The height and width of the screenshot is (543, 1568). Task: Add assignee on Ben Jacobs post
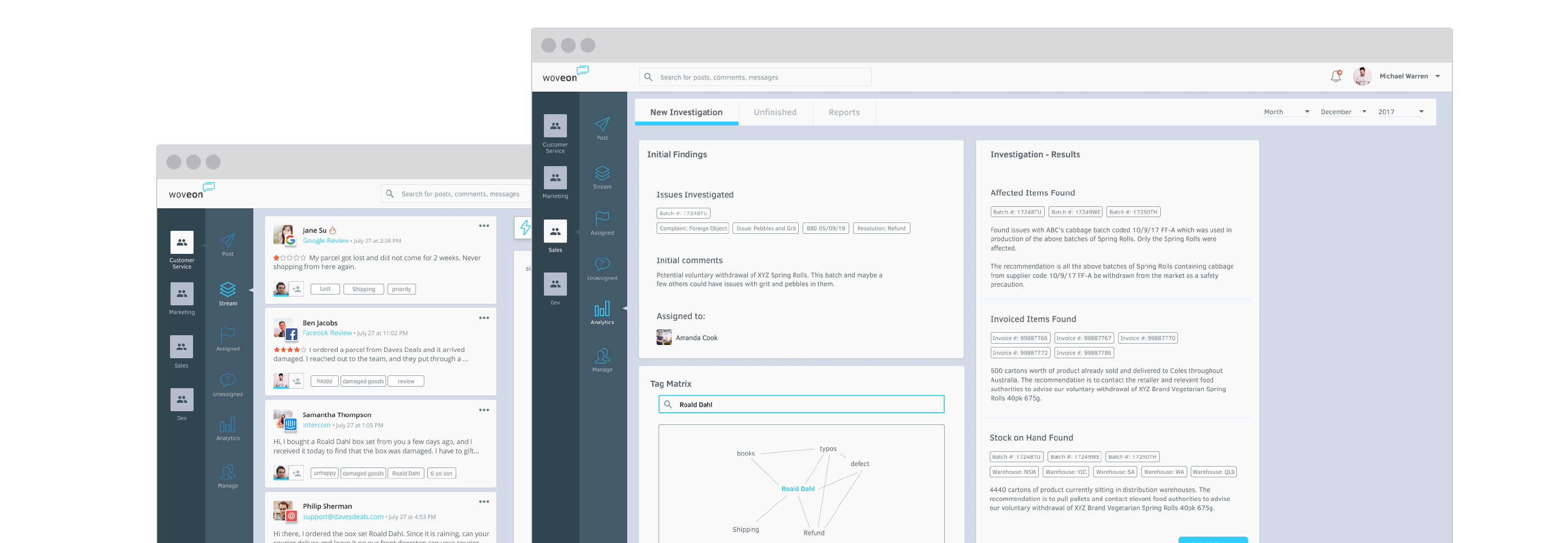coord(296,381)
